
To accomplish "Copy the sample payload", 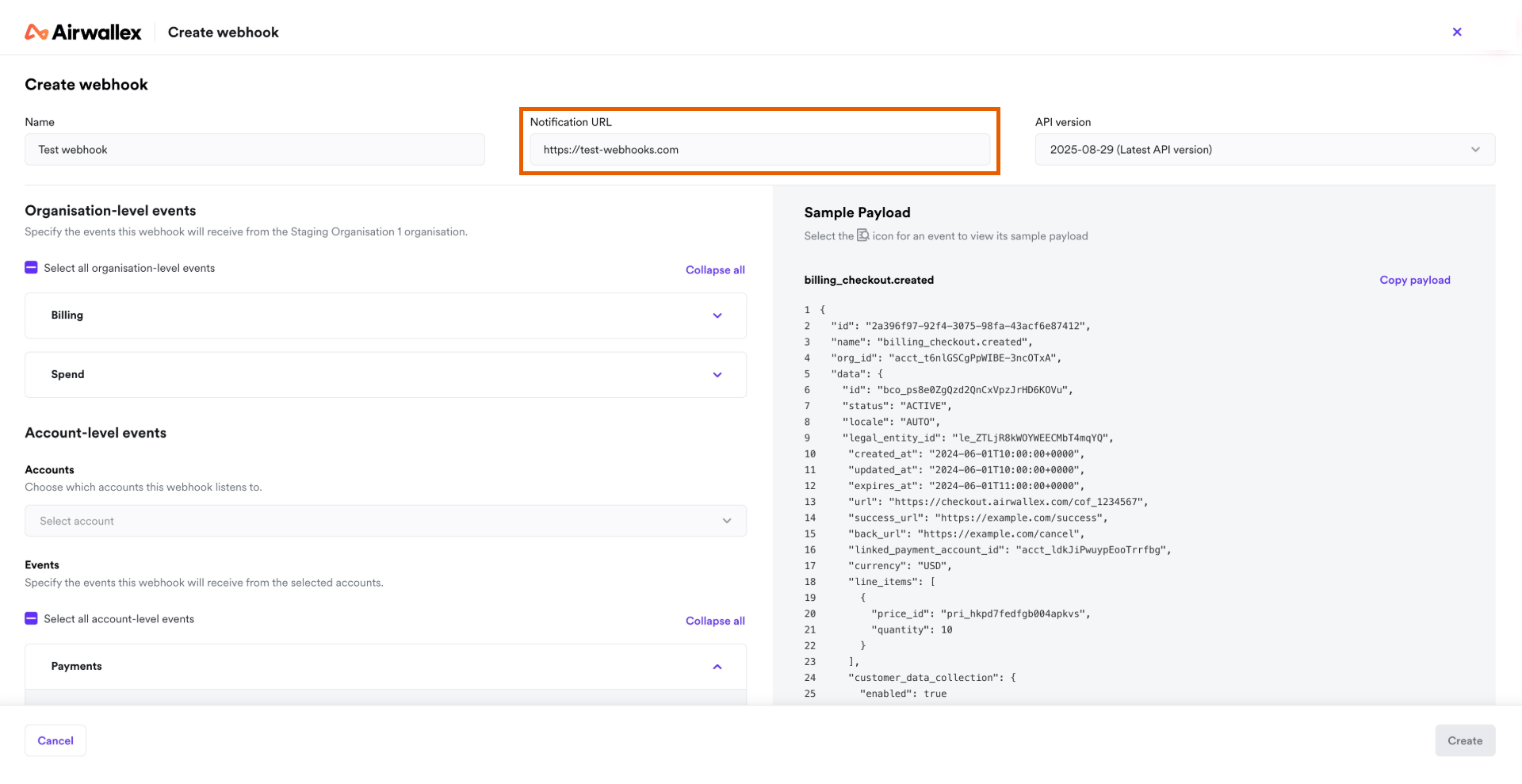I will click(x=1415, y=280).
